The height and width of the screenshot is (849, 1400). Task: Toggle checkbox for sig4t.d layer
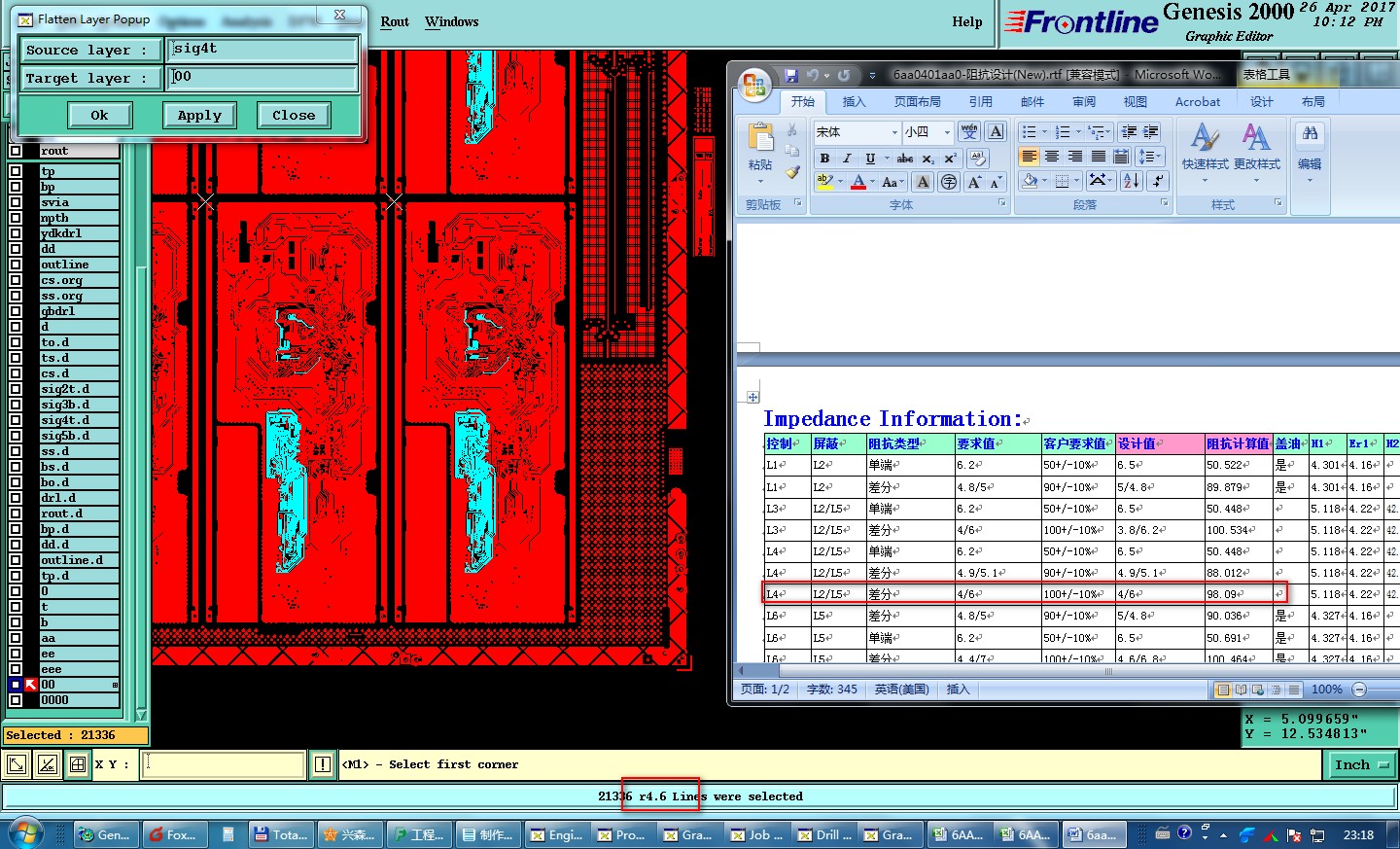16,420
